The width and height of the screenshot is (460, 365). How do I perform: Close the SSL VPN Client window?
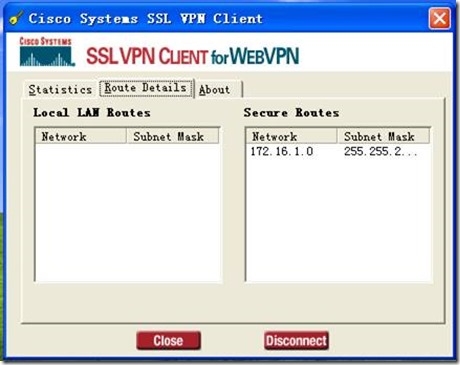(x=440, y=18)
